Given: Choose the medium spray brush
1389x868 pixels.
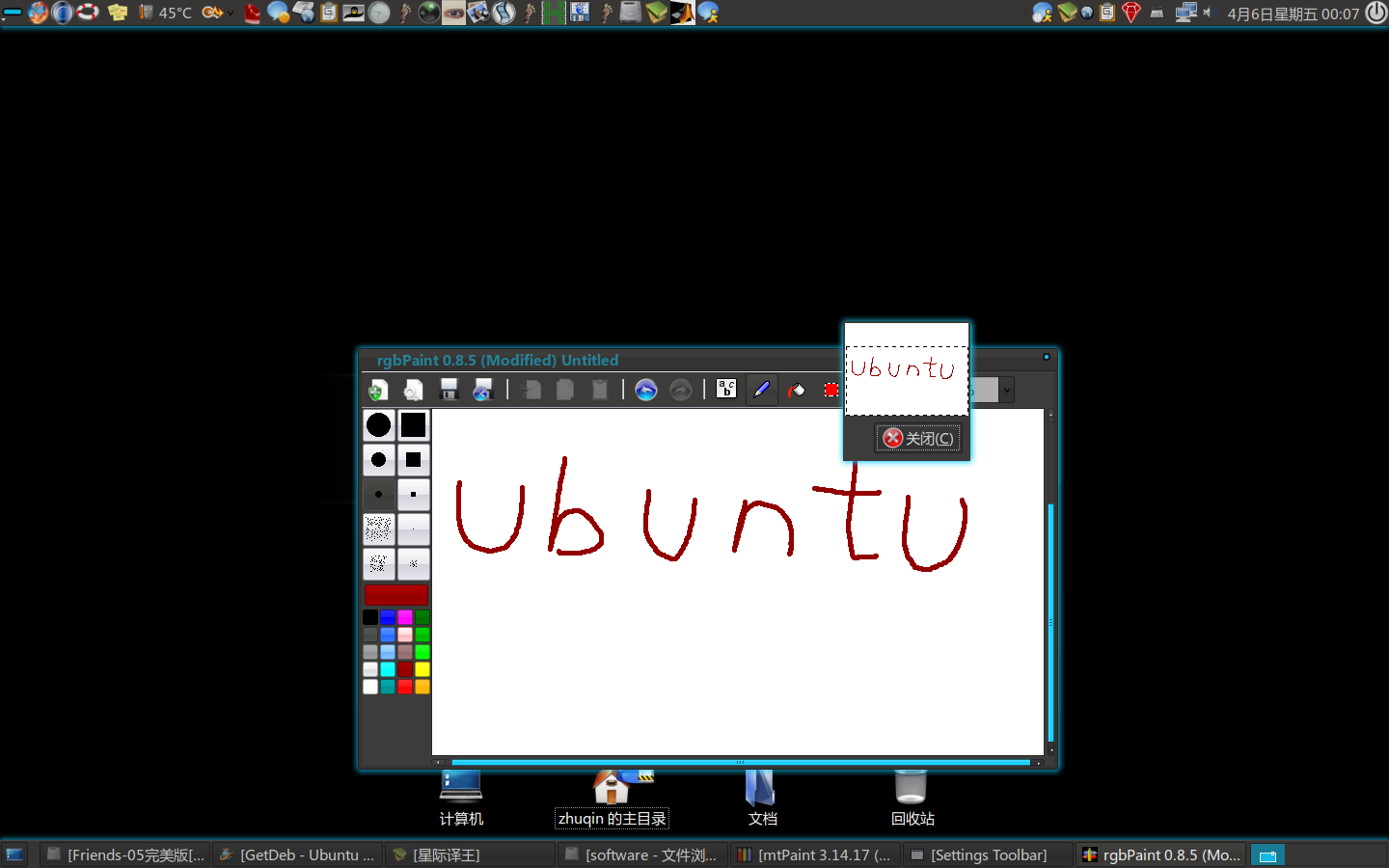Looking at the screenshot, I should (379, 563).
